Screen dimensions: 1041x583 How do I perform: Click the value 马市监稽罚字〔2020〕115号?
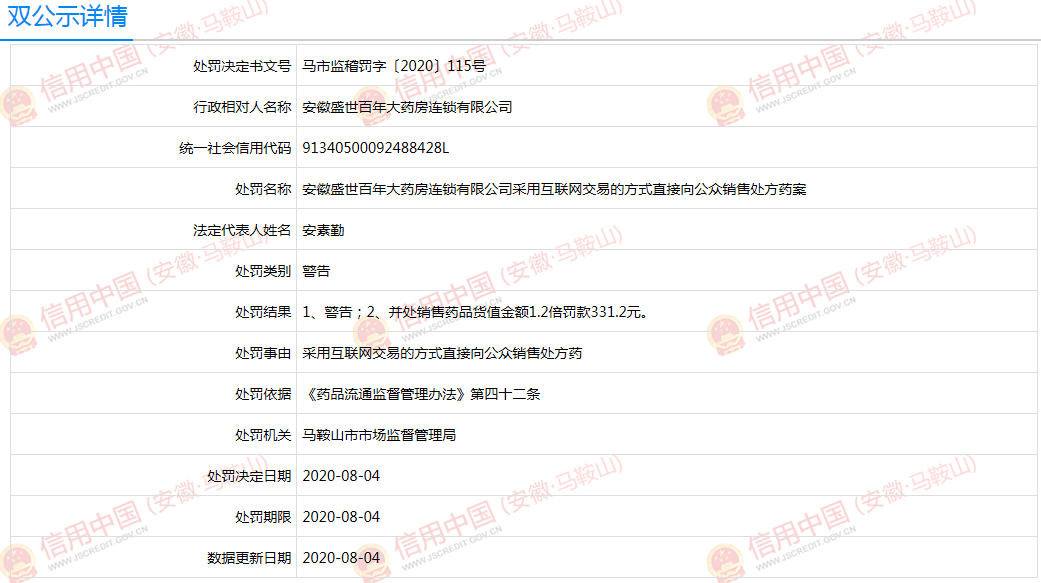coord(394,66)
